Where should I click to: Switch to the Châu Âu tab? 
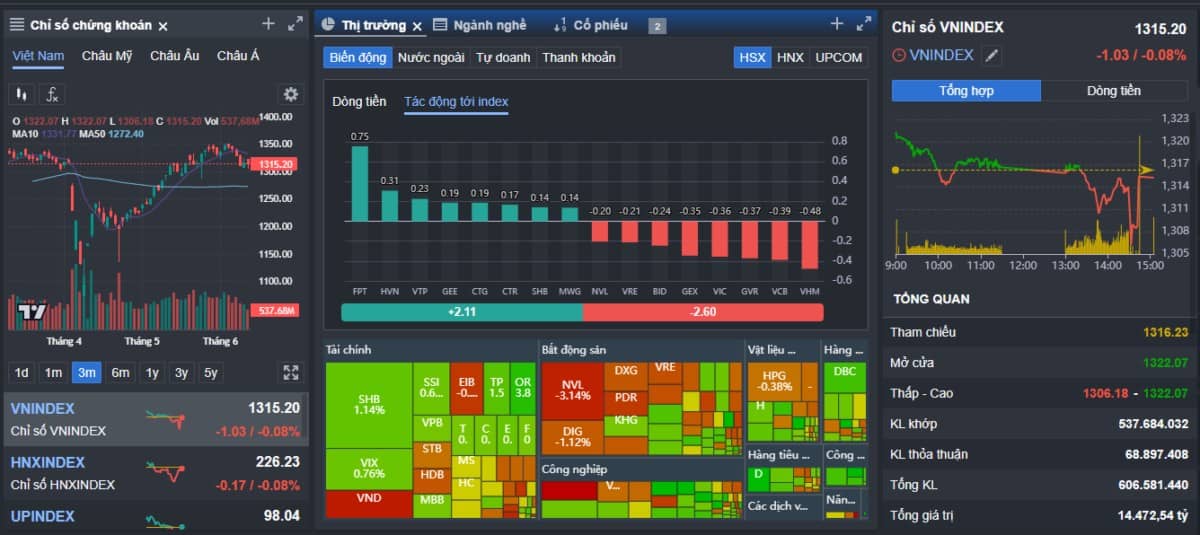pyautogui.click(x=175, y=56)
